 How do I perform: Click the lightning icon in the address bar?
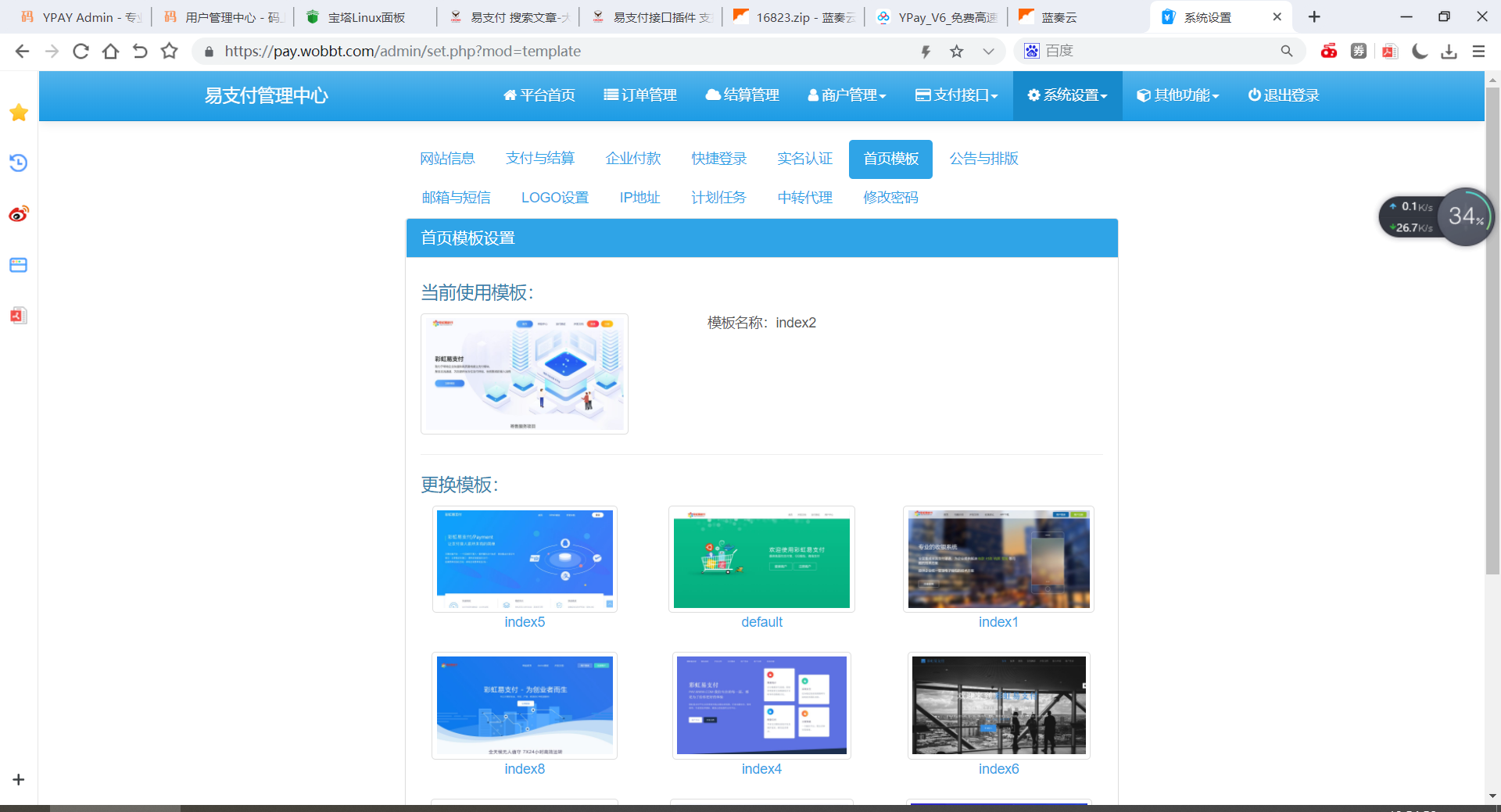(x=926, y=51)
